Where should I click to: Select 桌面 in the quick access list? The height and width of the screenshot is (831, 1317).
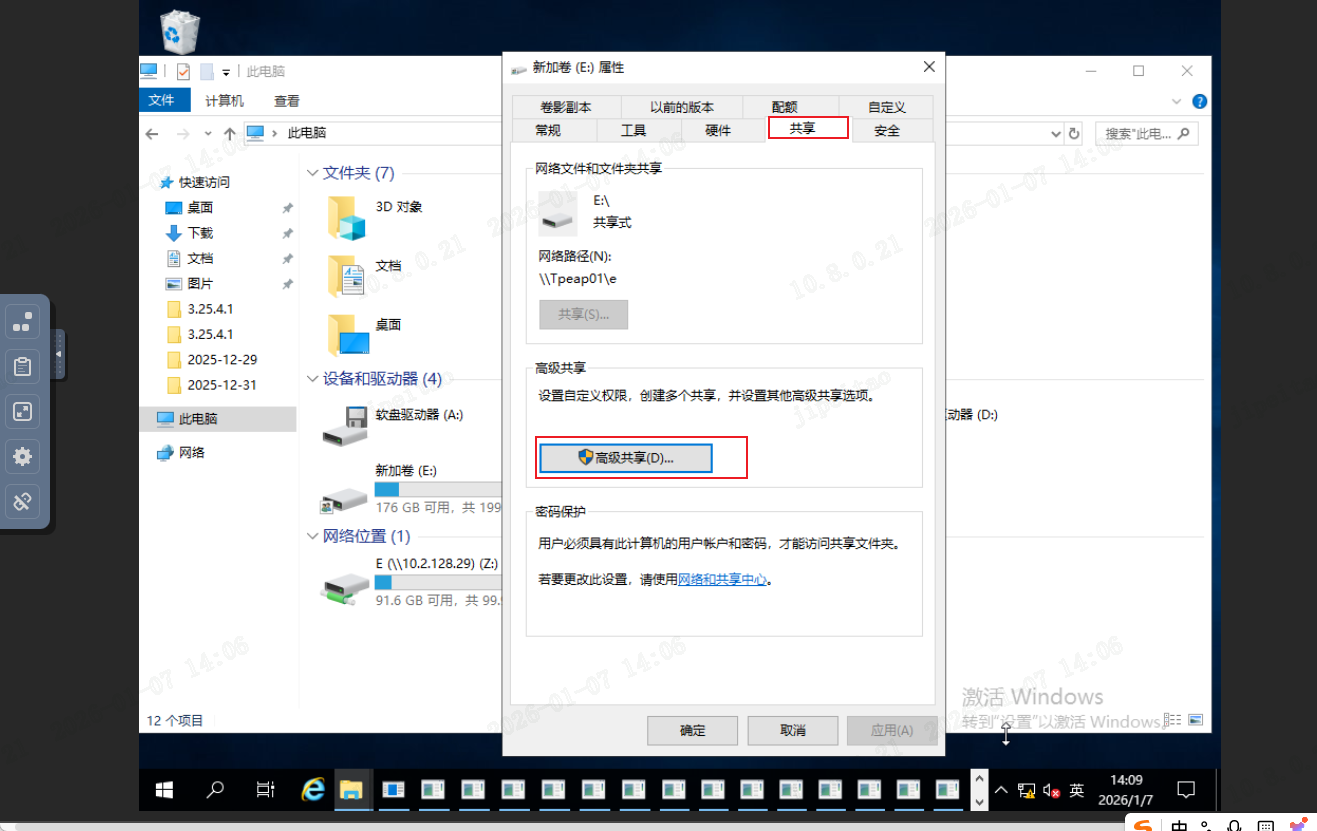point(200,207)
